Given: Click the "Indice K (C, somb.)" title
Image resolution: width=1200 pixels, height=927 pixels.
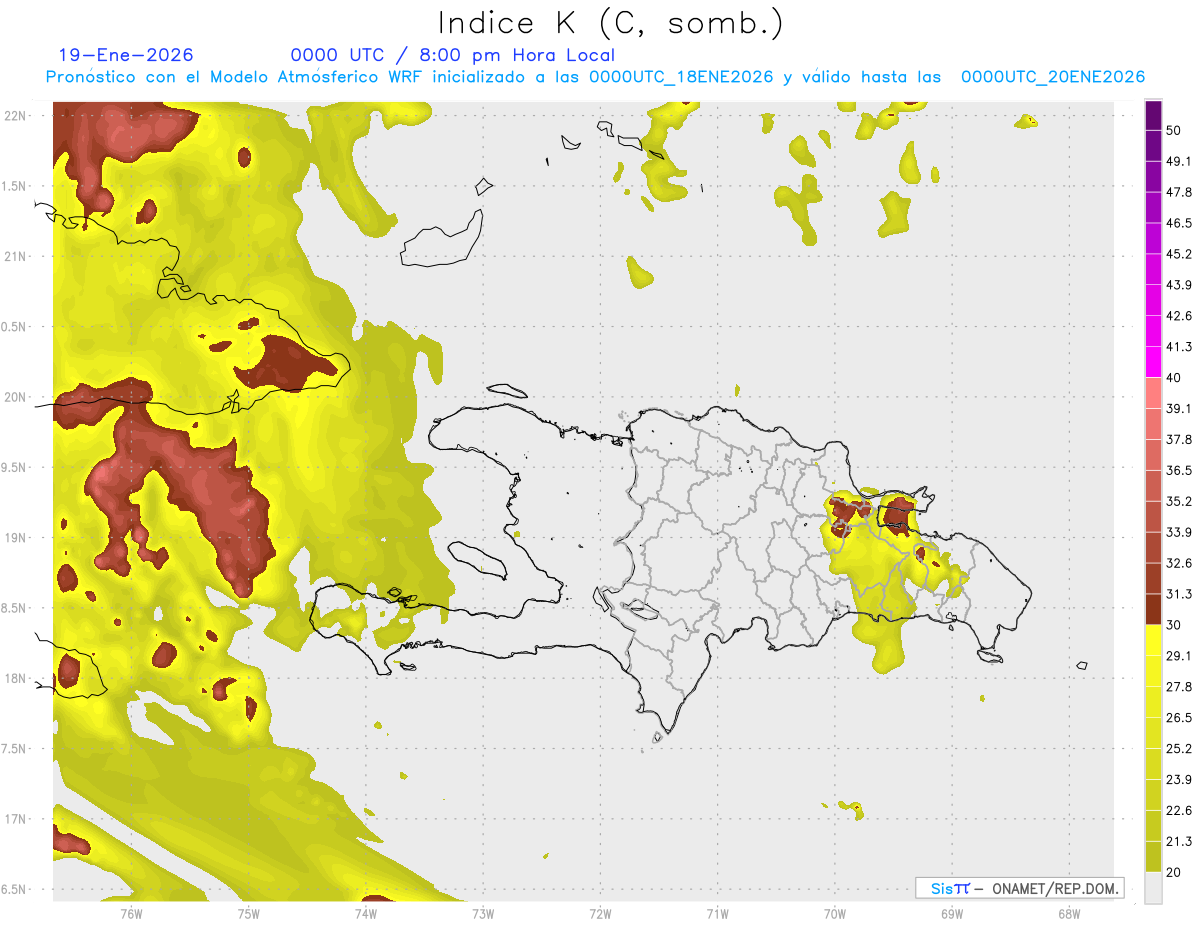Looking at the screenshot, I should (x=610, y=23).
